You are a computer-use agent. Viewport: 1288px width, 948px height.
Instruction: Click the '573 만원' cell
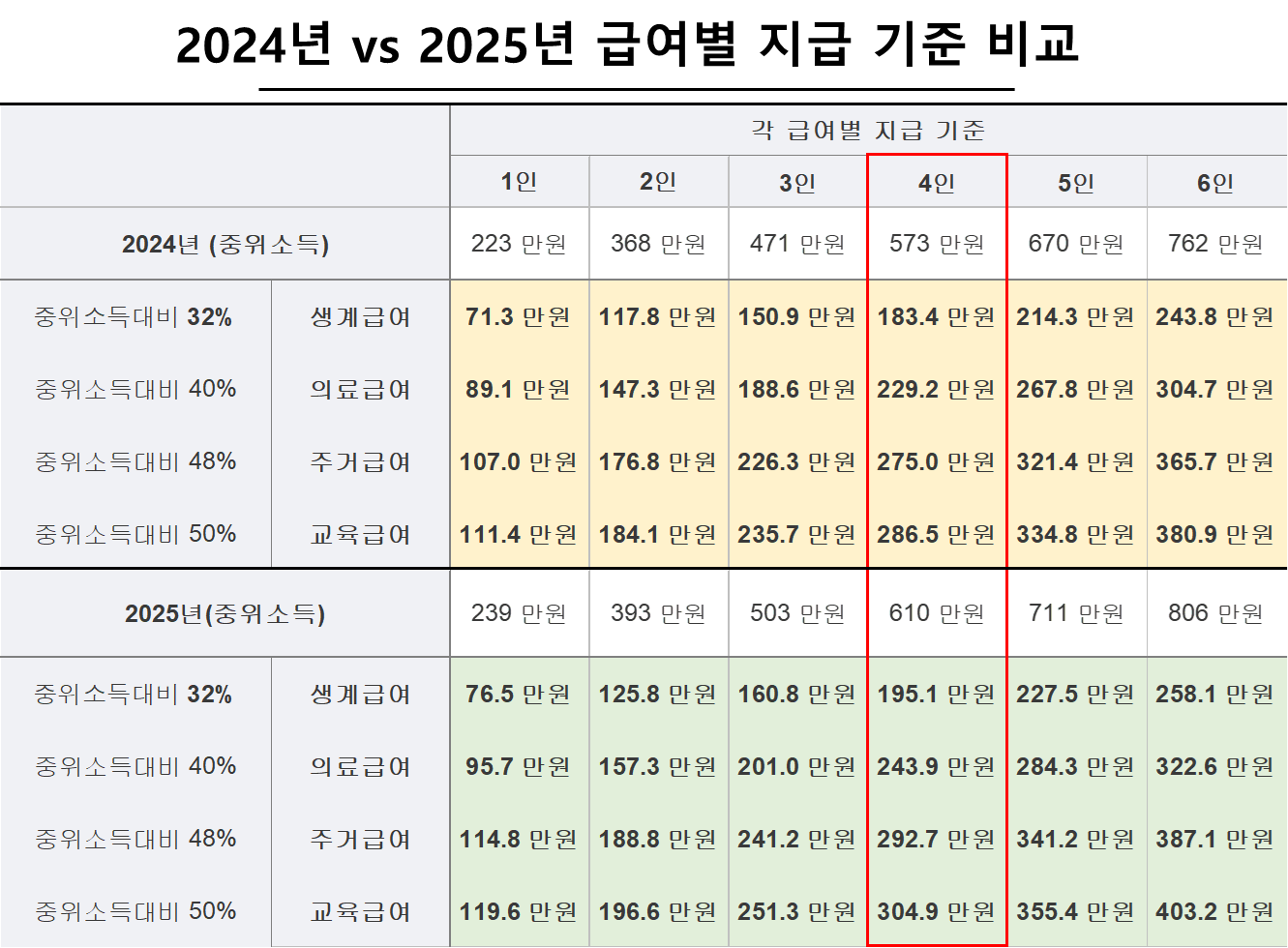pos(937,244)
